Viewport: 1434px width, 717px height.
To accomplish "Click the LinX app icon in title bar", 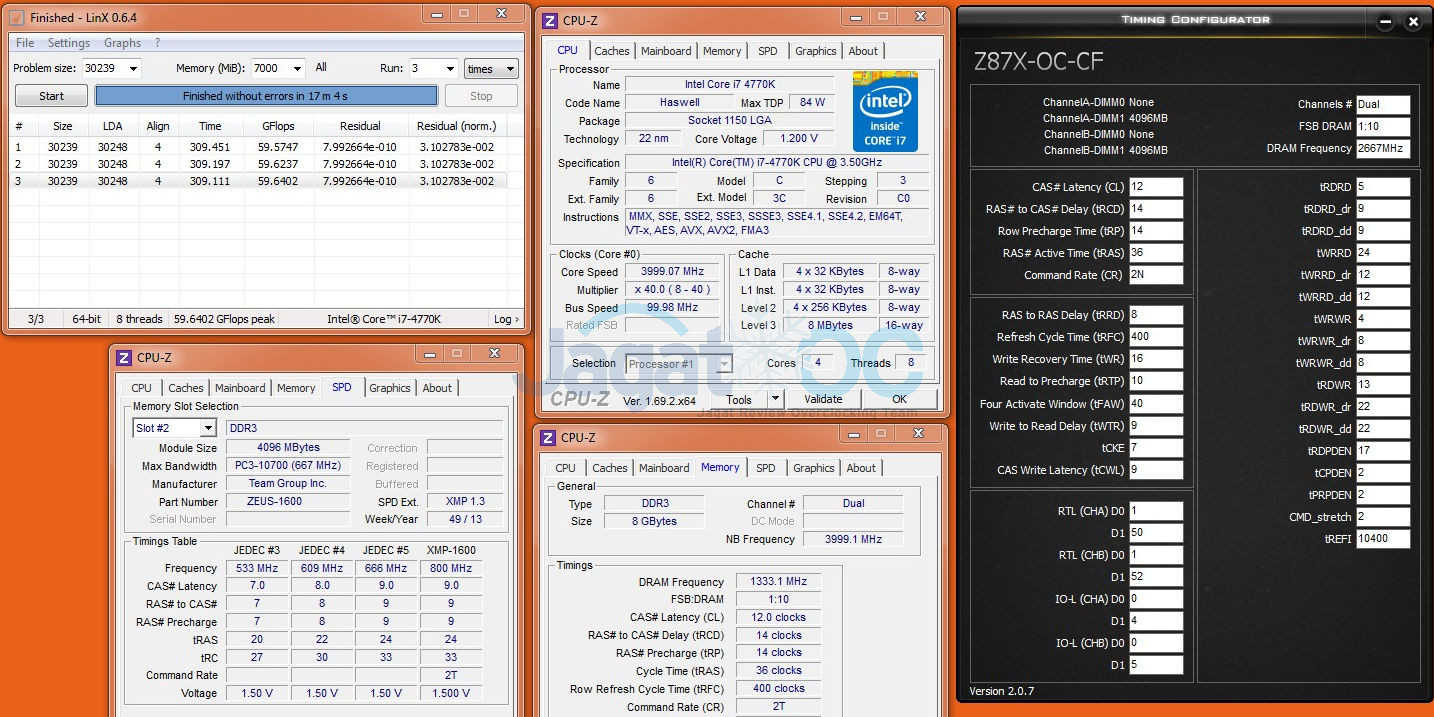I will pos(17,17).
